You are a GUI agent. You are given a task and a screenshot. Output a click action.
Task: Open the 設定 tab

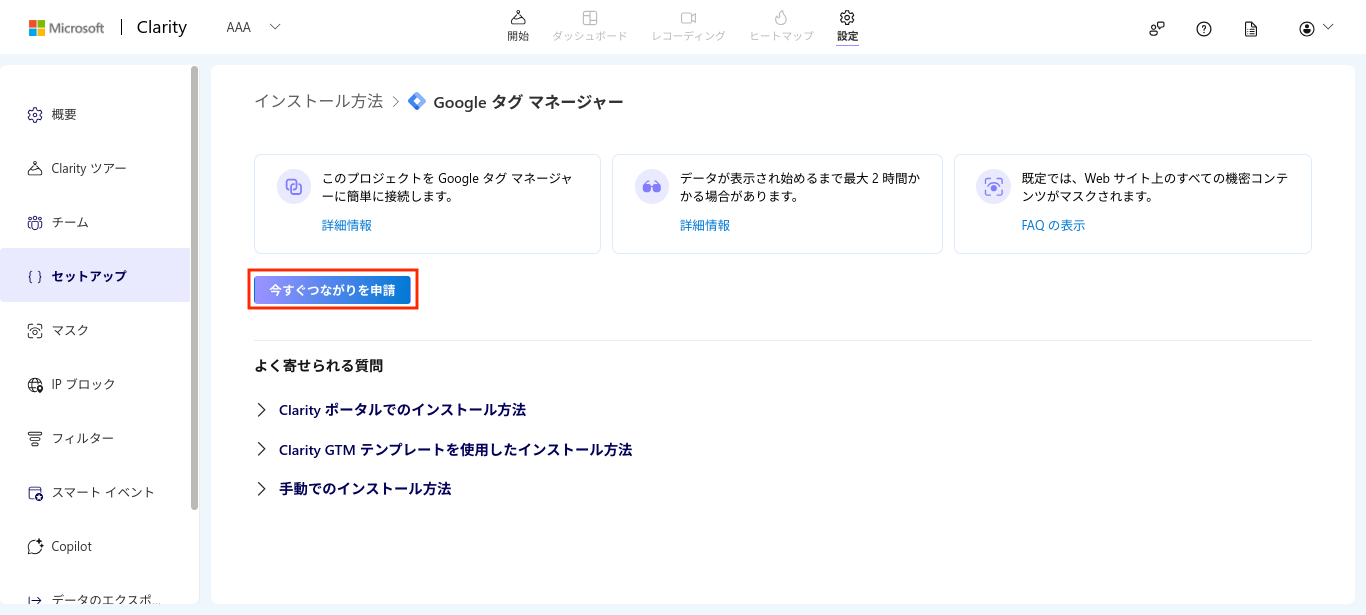tap(847, 26)
